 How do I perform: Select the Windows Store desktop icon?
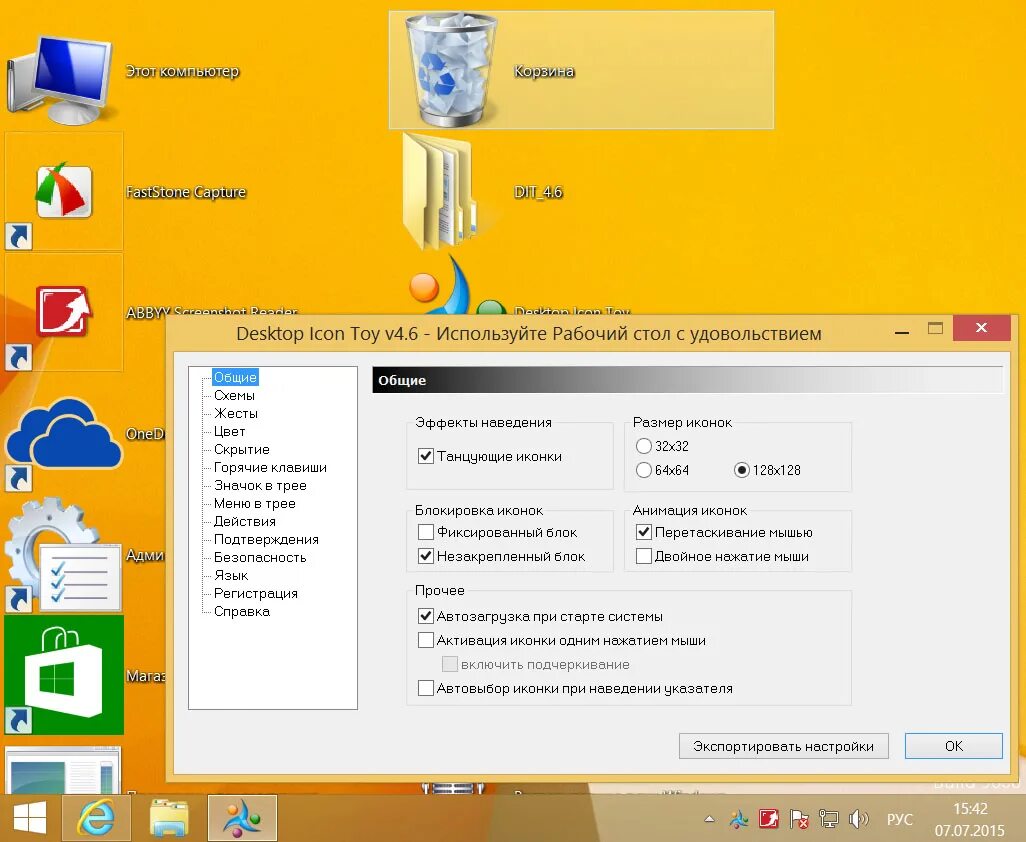(x=63, y=675)
